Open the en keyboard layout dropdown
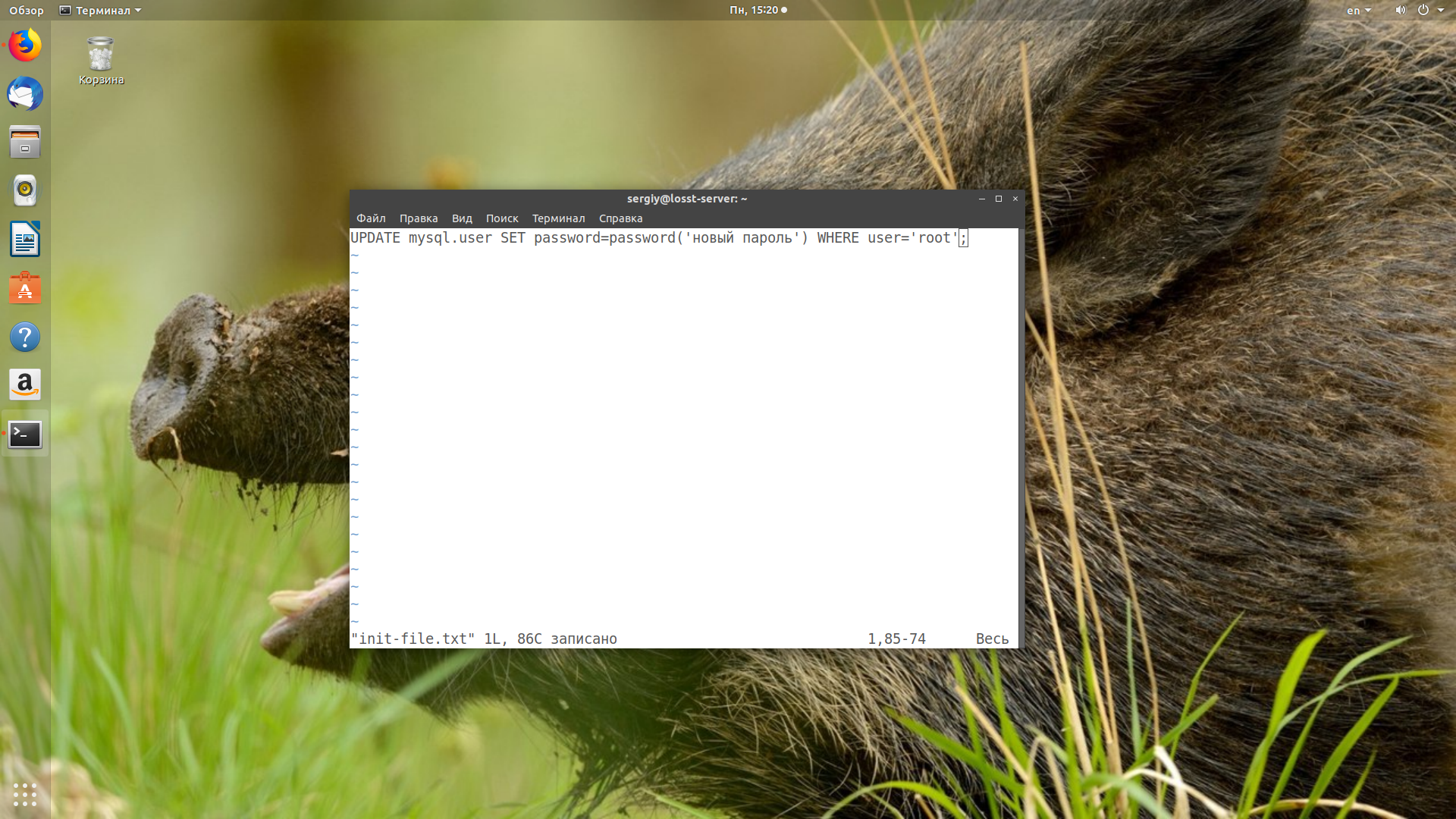The image size is (1456, 819). (x=1358, y=11)
